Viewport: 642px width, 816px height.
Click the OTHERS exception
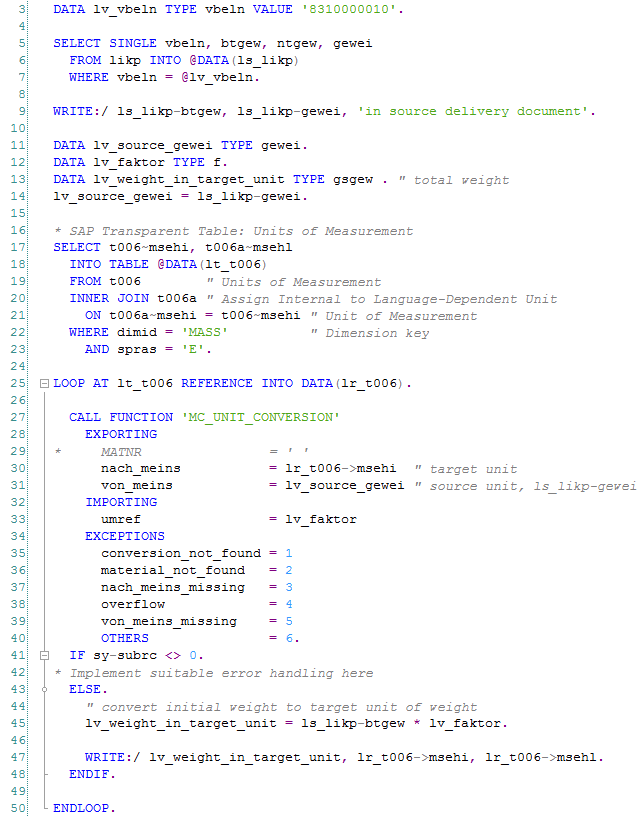point(125,638)
